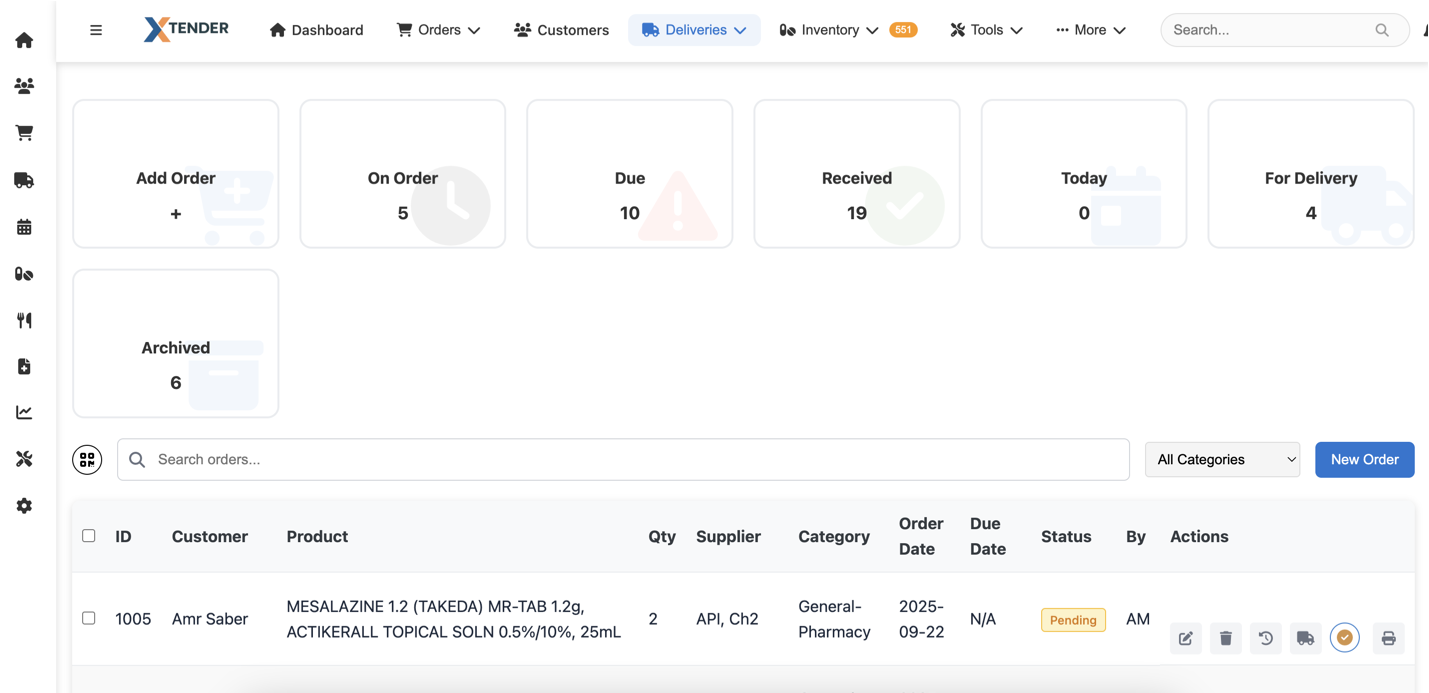Toggle the orange status check for order 1005
The width and height of the screenshot is (1429, 693).
[x=1345, y=637]
